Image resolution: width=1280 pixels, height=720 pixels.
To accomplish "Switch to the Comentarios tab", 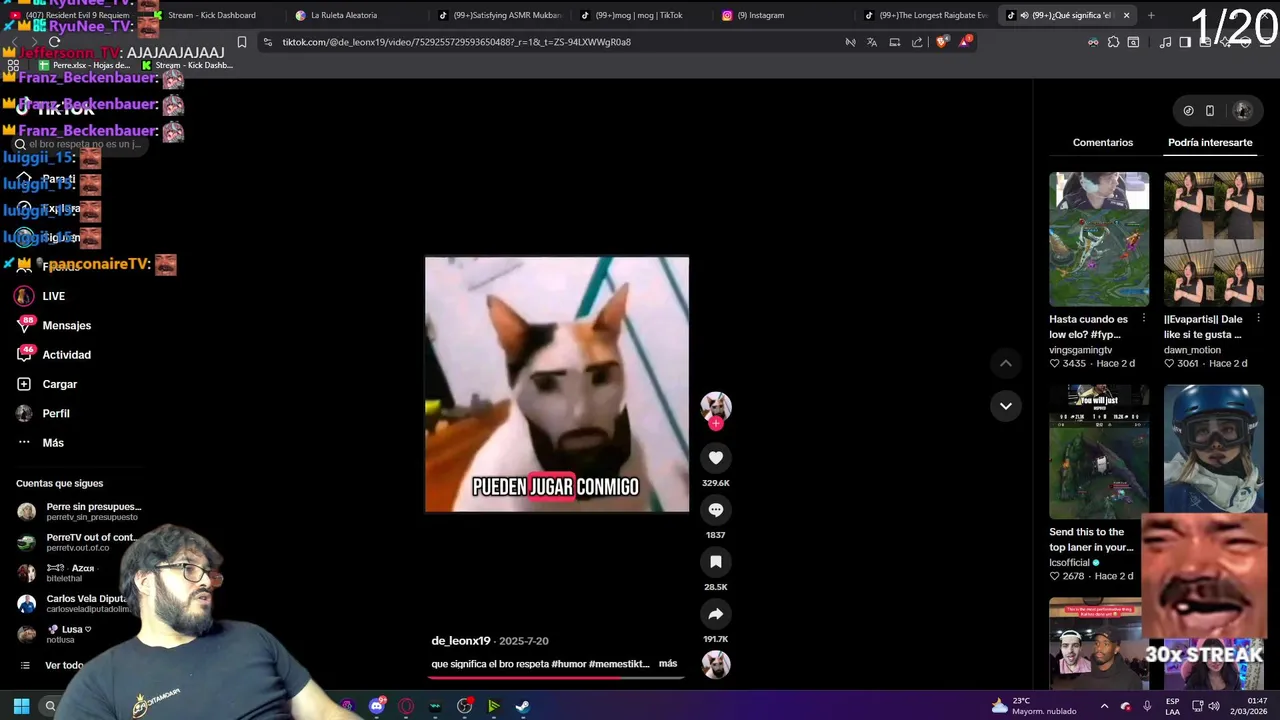I will [x=1103, y=143].
